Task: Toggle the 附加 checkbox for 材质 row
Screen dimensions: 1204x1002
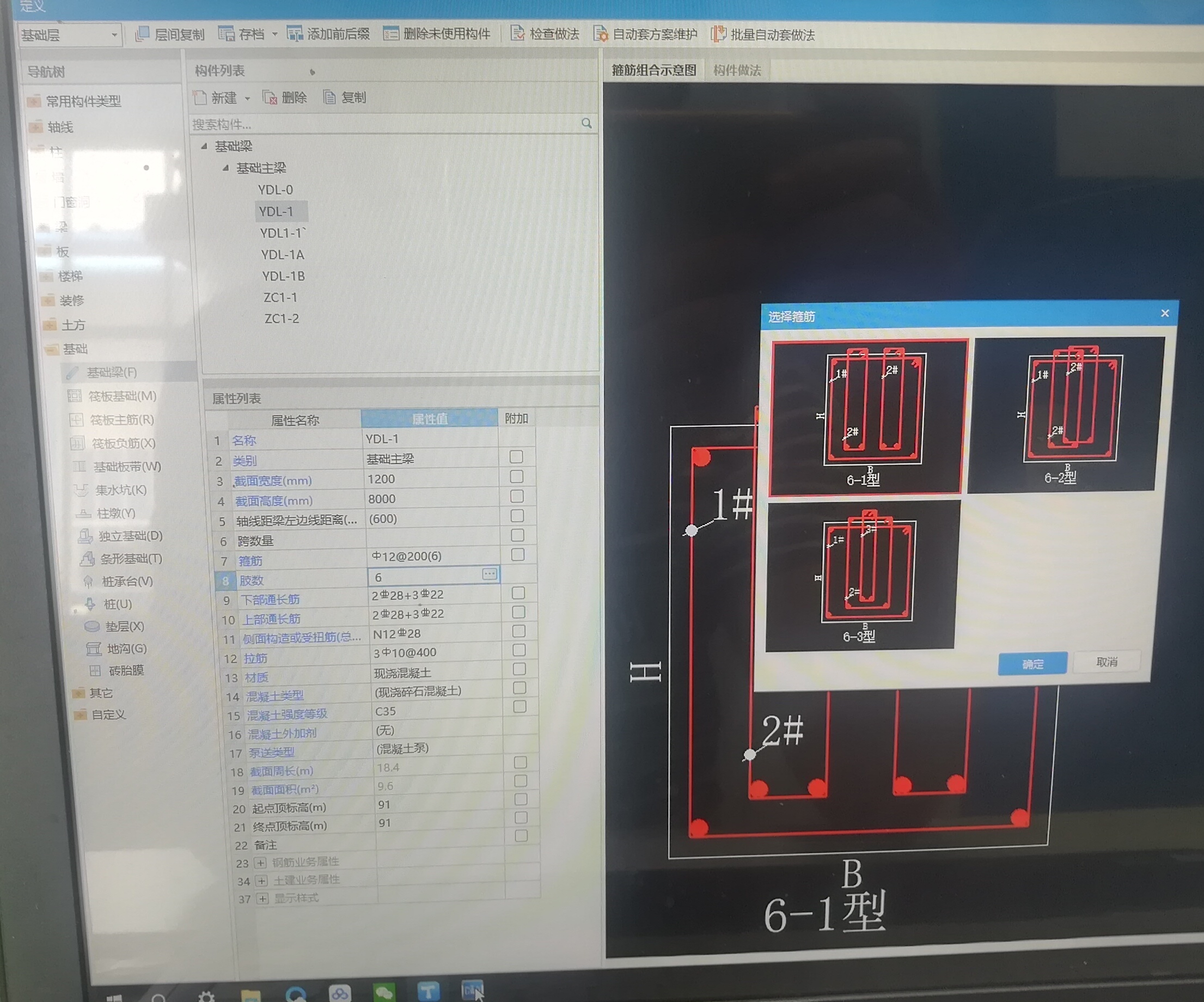Action: [x=520, y=669]
